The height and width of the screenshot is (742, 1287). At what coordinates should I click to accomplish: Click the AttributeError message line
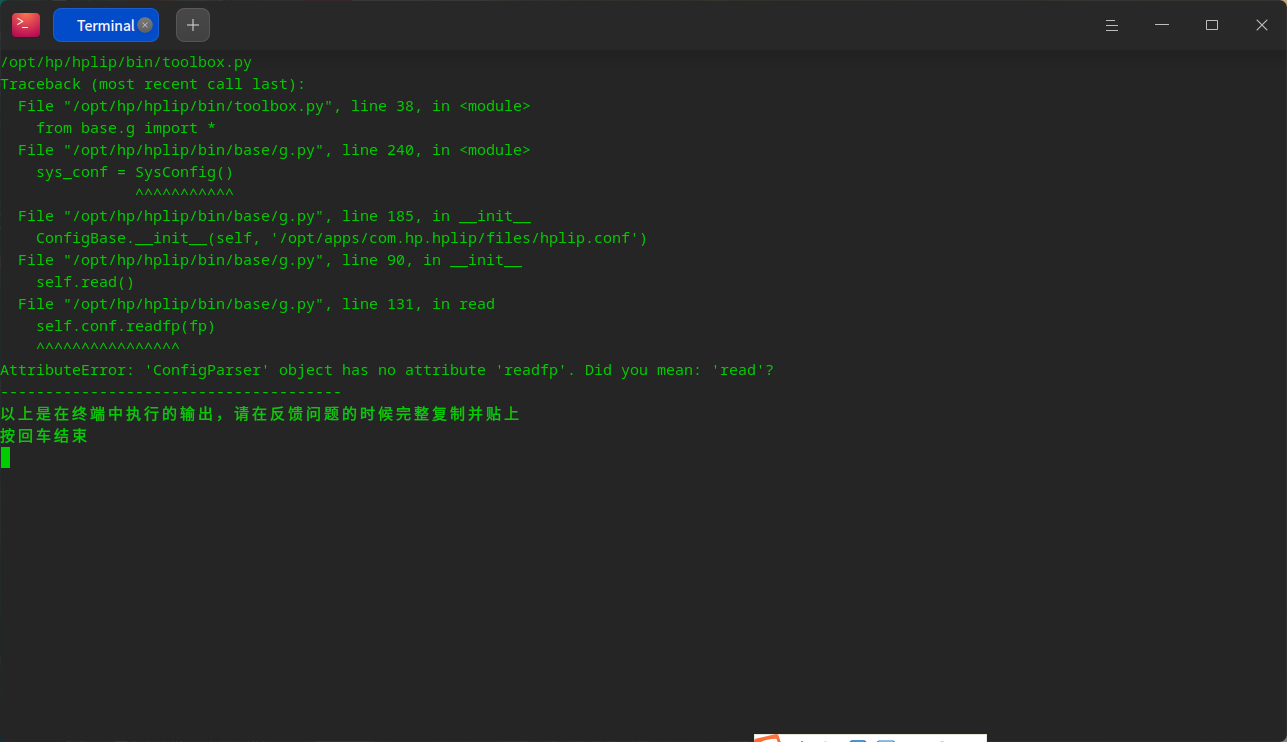pyautogui.click(x=387, y=370)
